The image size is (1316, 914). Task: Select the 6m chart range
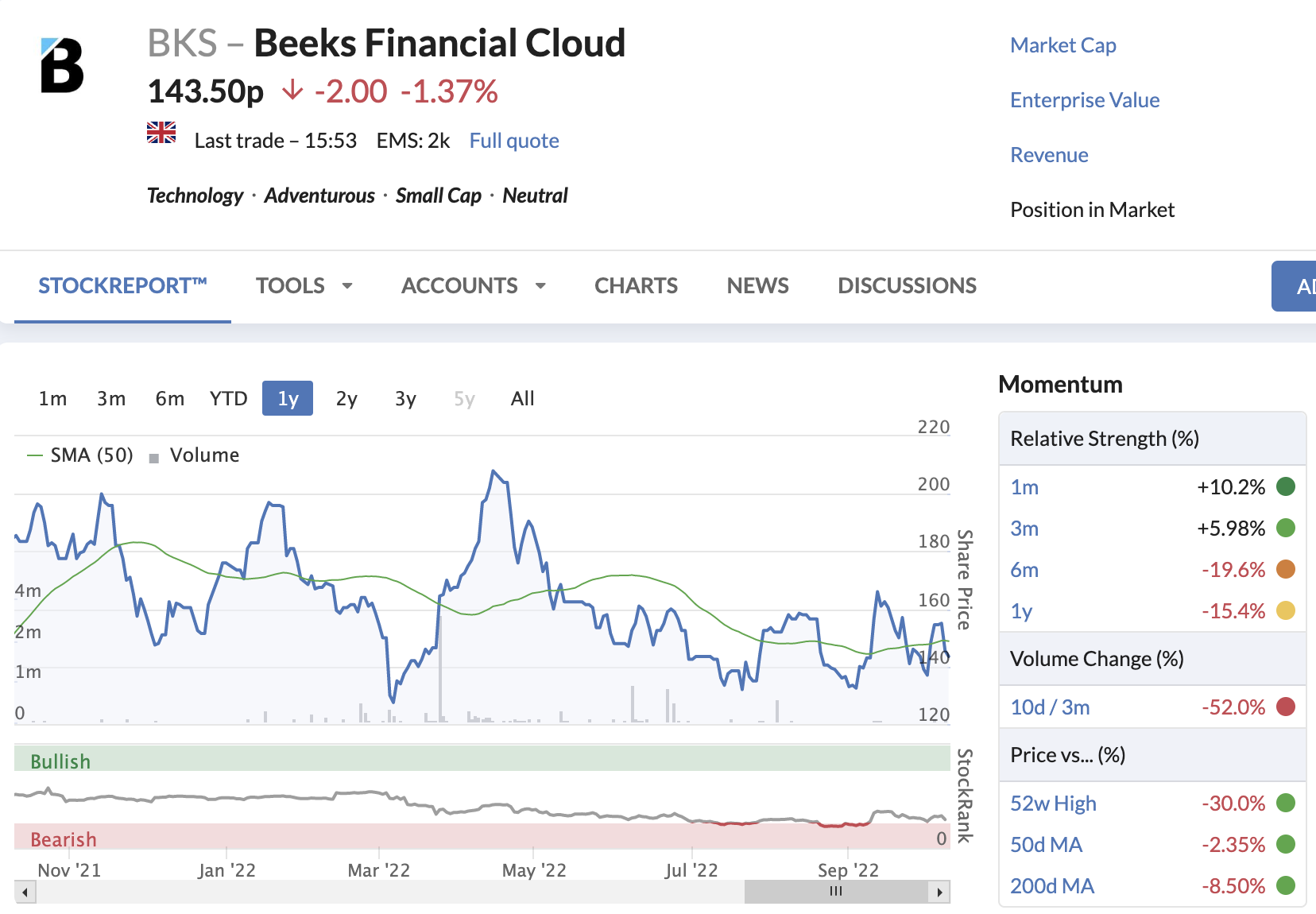coord(170,398)
